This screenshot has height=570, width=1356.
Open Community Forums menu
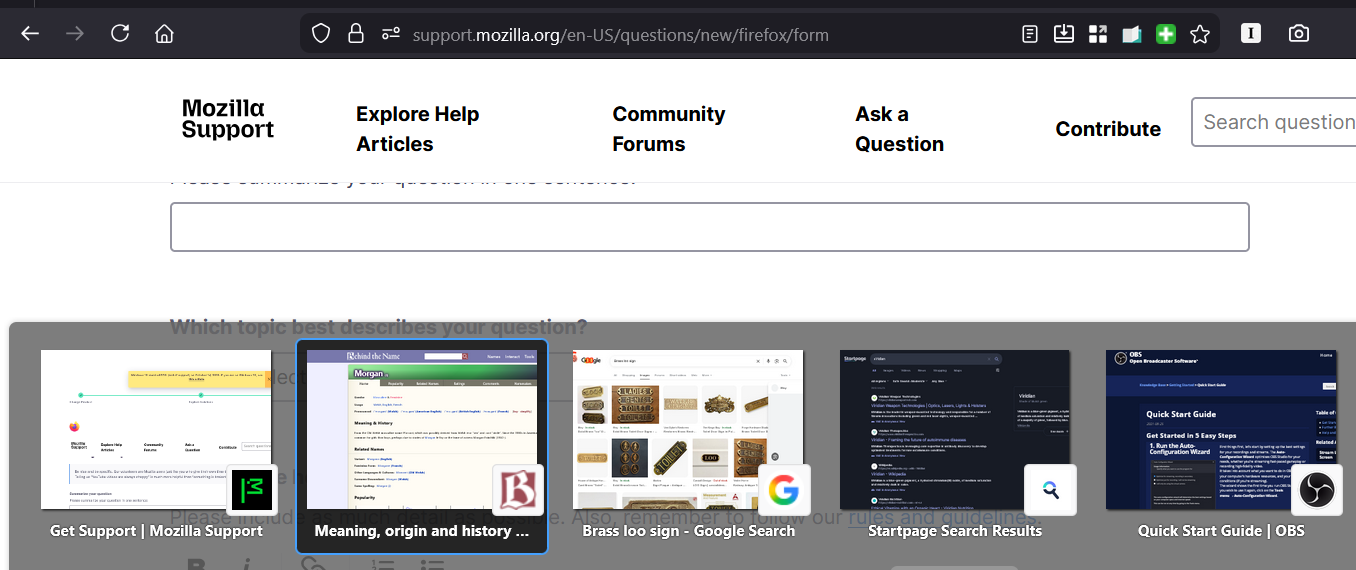pyautogui.click(x=669, y=129)
